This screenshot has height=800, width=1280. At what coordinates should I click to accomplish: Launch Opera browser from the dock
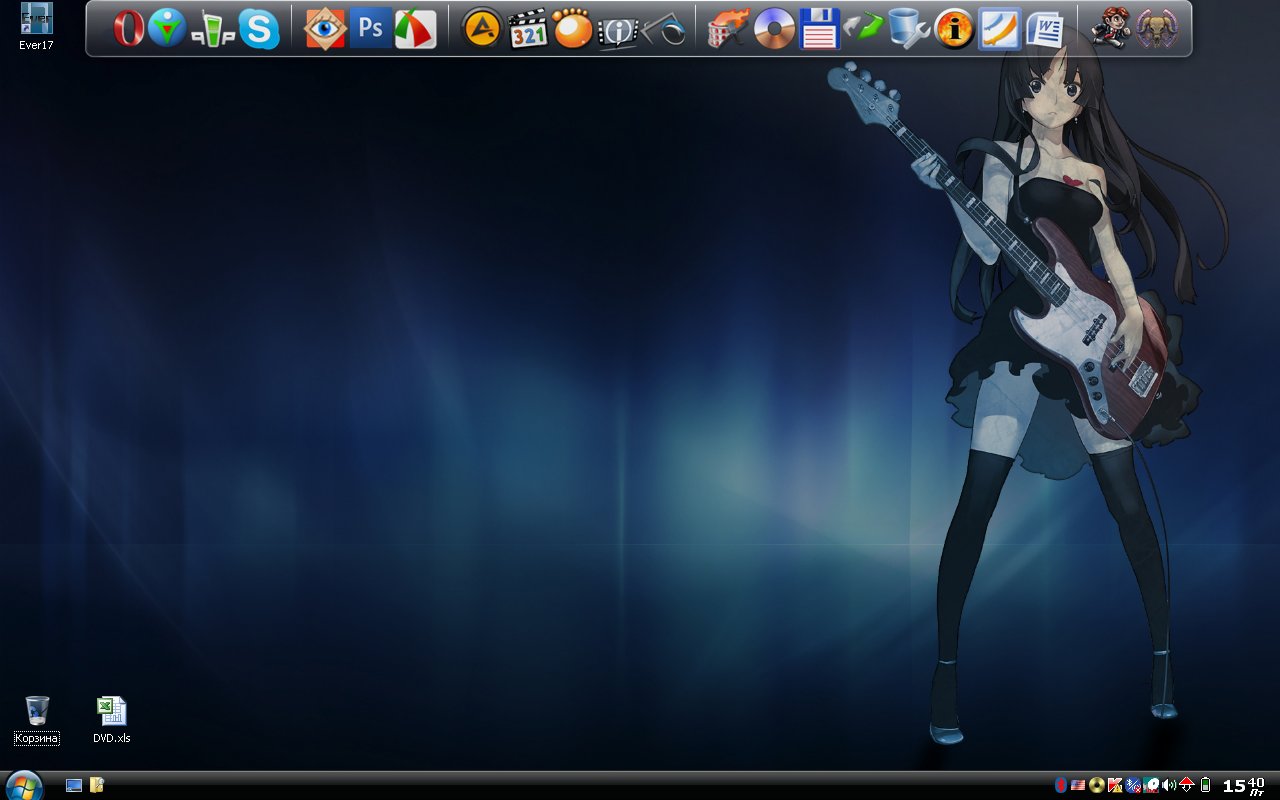click(x=128, y=28)
